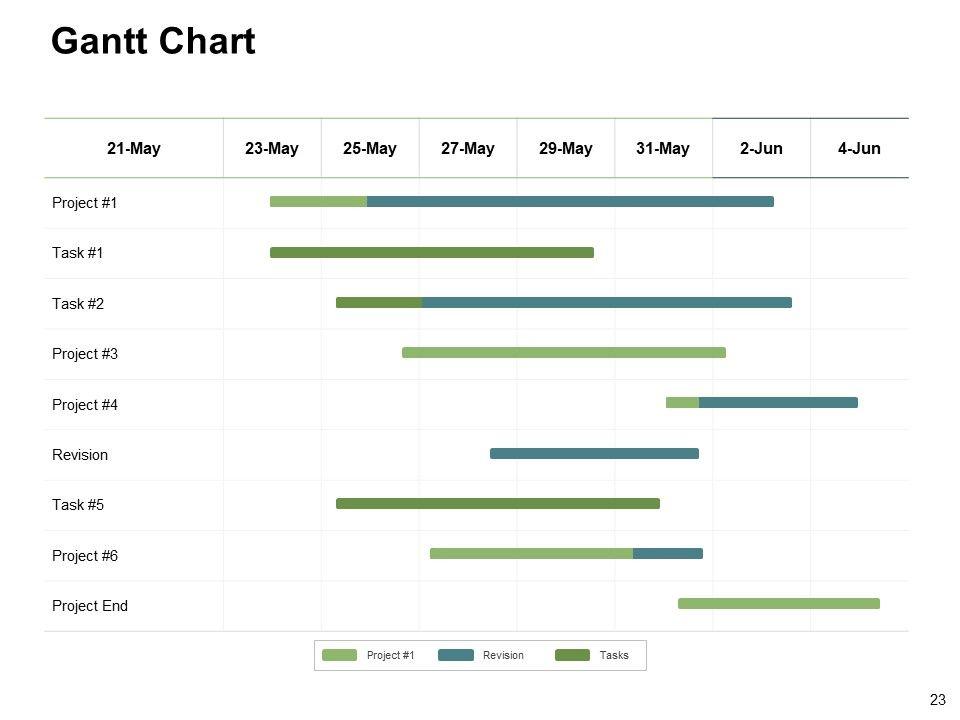960x720 pixels.
Task: Select the Task #1 dark green bar
Action: coord(431,253)
